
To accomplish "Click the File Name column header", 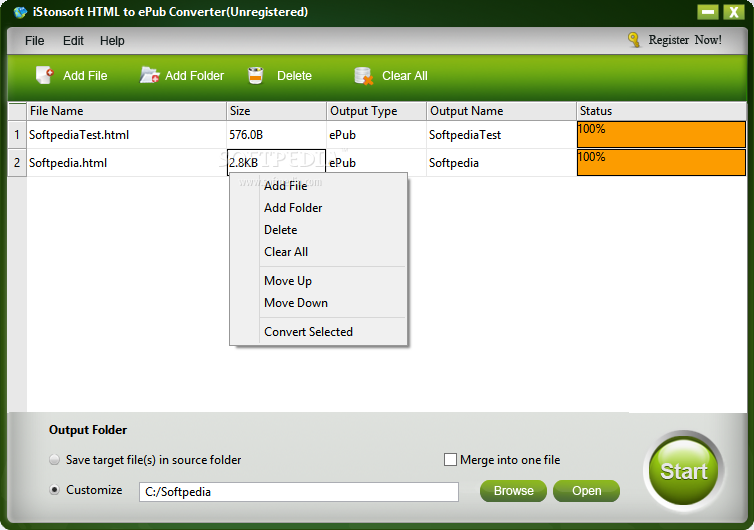I will tap(126, 111).
